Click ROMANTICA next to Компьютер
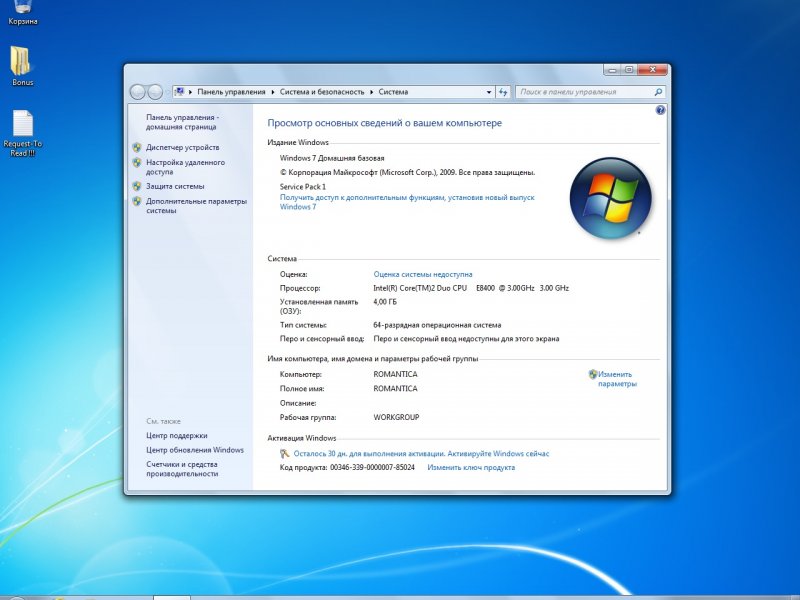Screen dimensions: 800x600 395,374
